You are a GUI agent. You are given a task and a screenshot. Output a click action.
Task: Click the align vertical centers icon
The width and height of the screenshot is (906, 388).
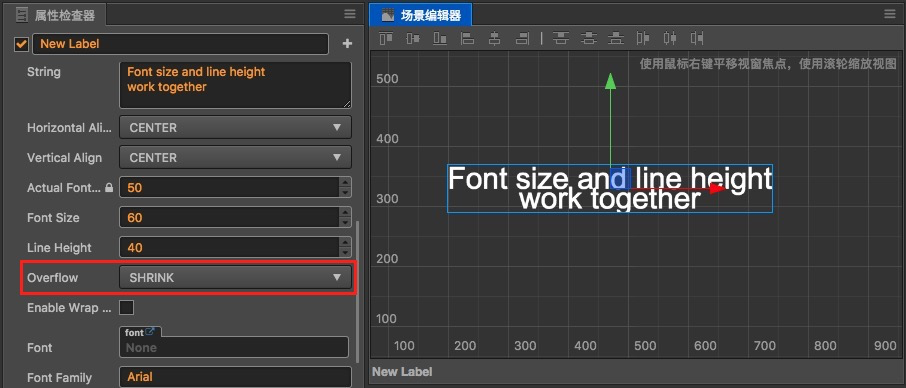(413, 39)
